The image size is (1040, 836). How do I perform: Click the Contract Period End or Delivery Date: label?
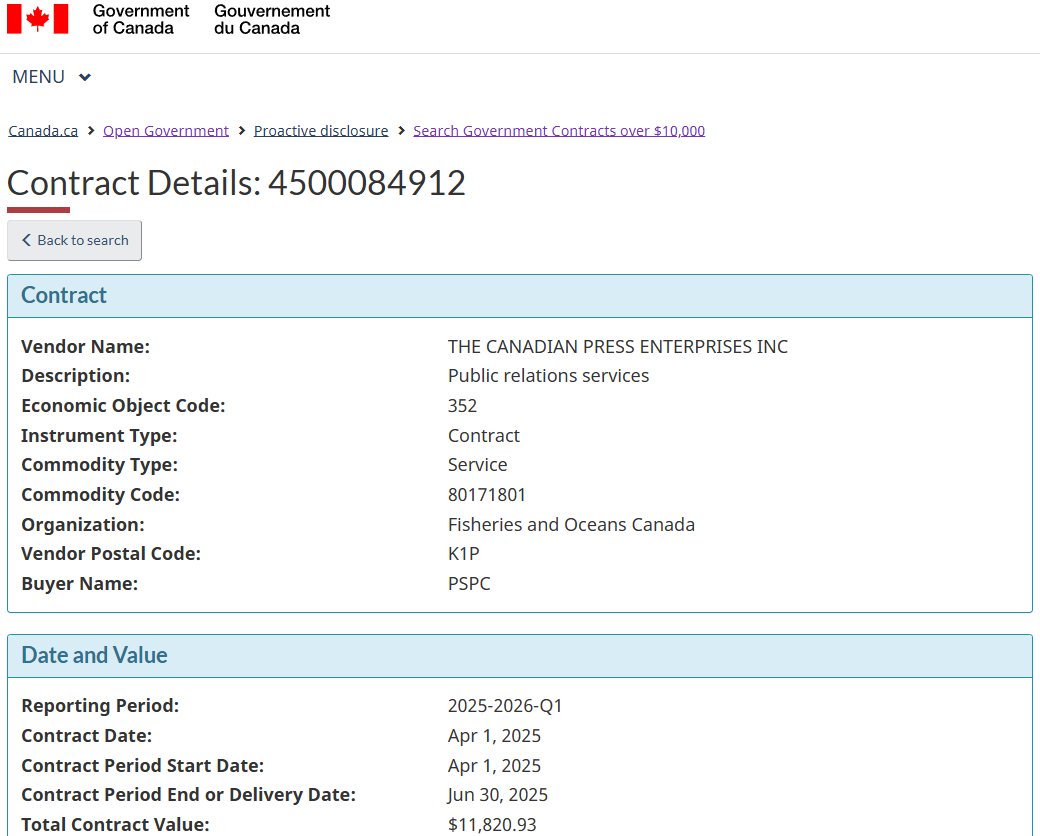click(x=188, y=794)
